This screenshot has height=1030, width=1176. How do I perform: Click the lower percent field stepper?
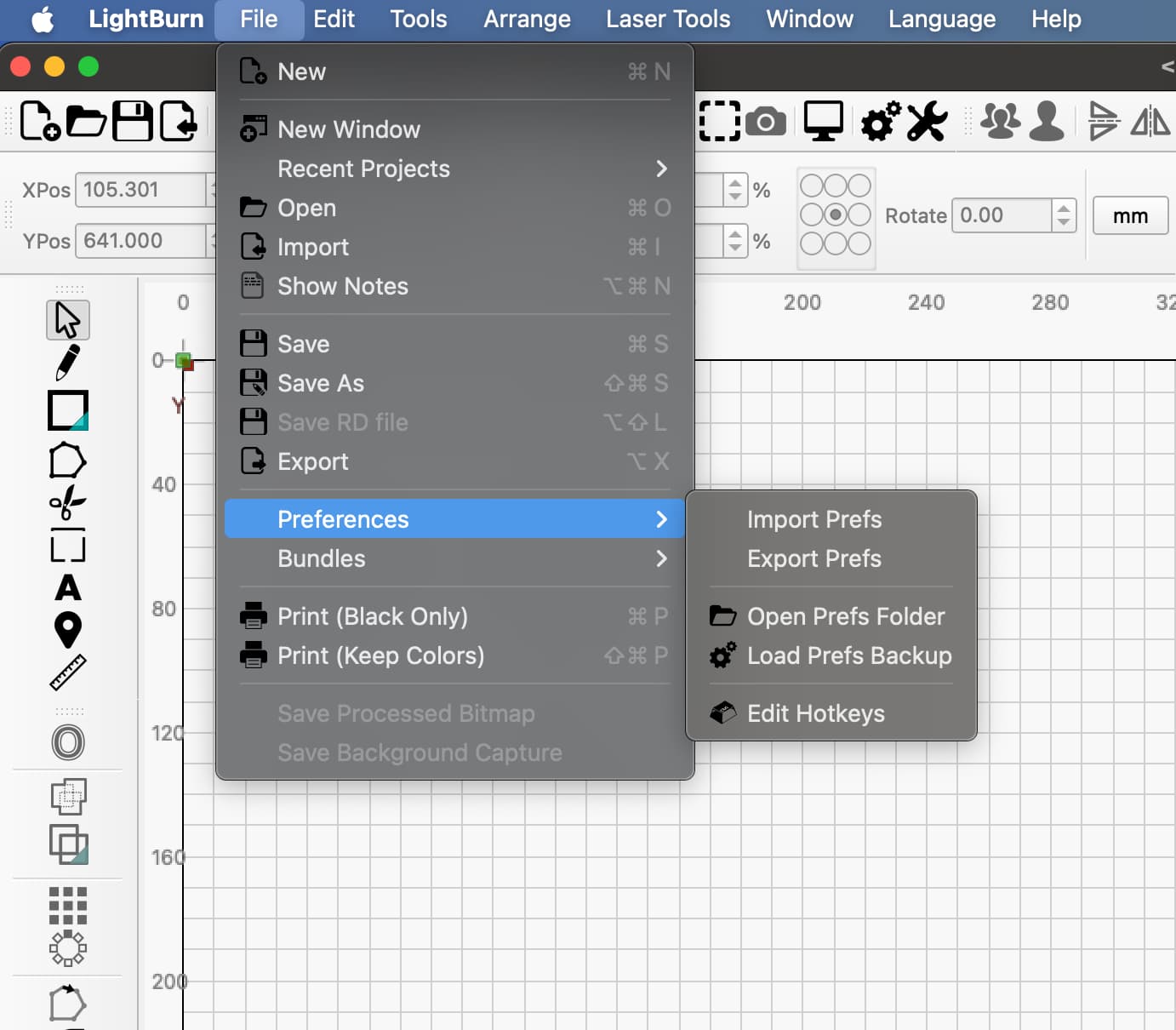click(x=735, y=241)
